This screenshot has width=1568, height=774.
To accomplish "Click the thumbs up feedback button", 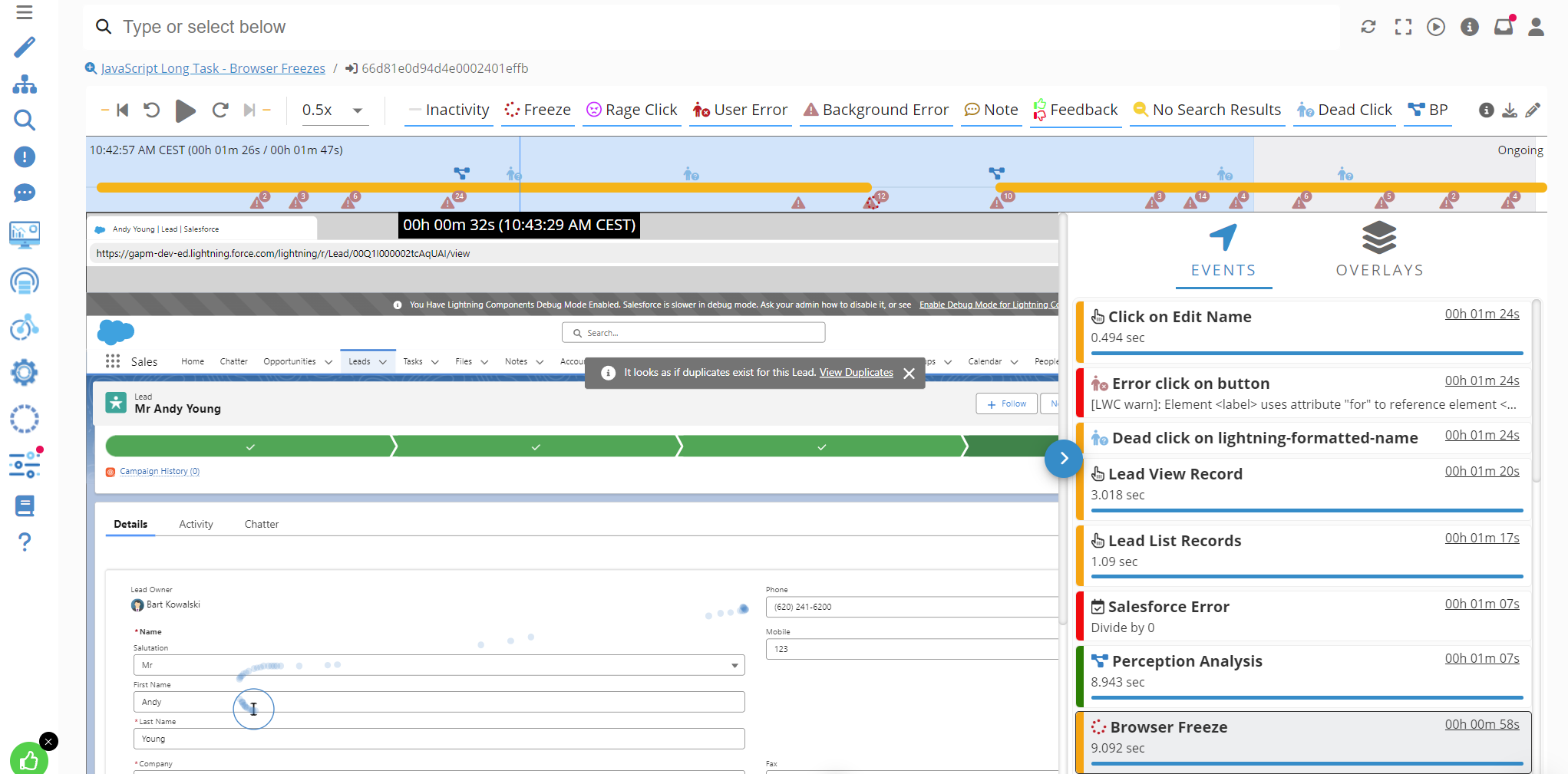I will pyautogui.click(x=29, y=760).
